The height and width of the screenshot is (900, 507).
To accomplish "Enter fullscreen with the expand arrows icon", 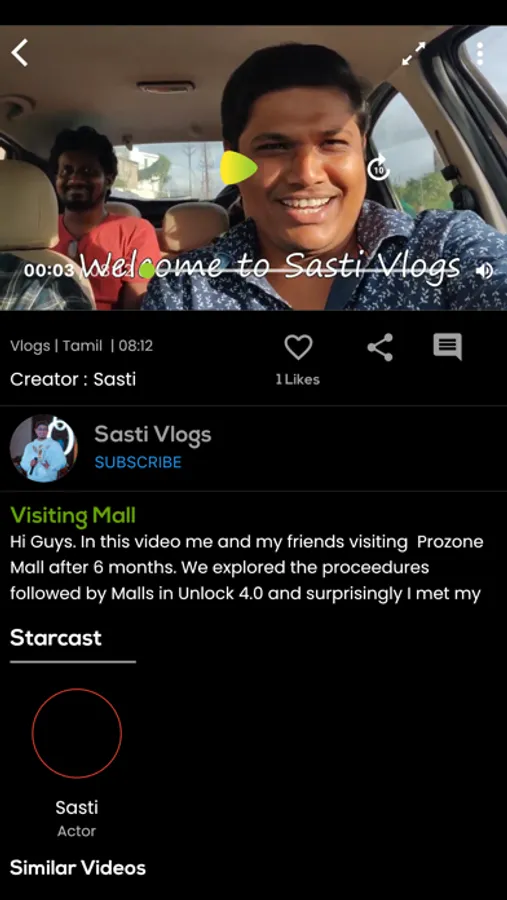I will pos(413,53).
